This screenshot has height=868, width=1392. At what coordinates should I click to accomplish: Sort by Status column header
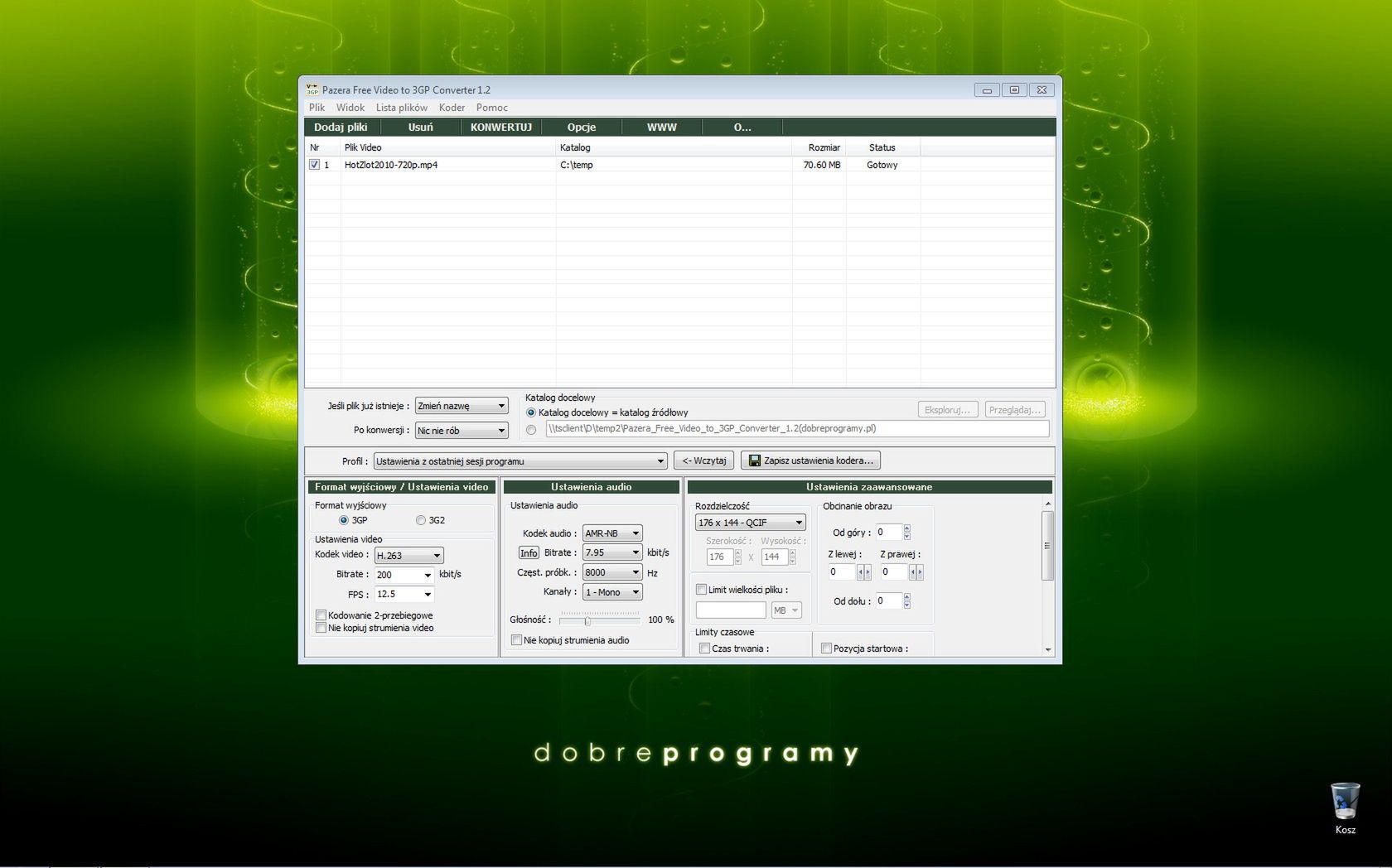pyautogui.click(x=882, y=147)
